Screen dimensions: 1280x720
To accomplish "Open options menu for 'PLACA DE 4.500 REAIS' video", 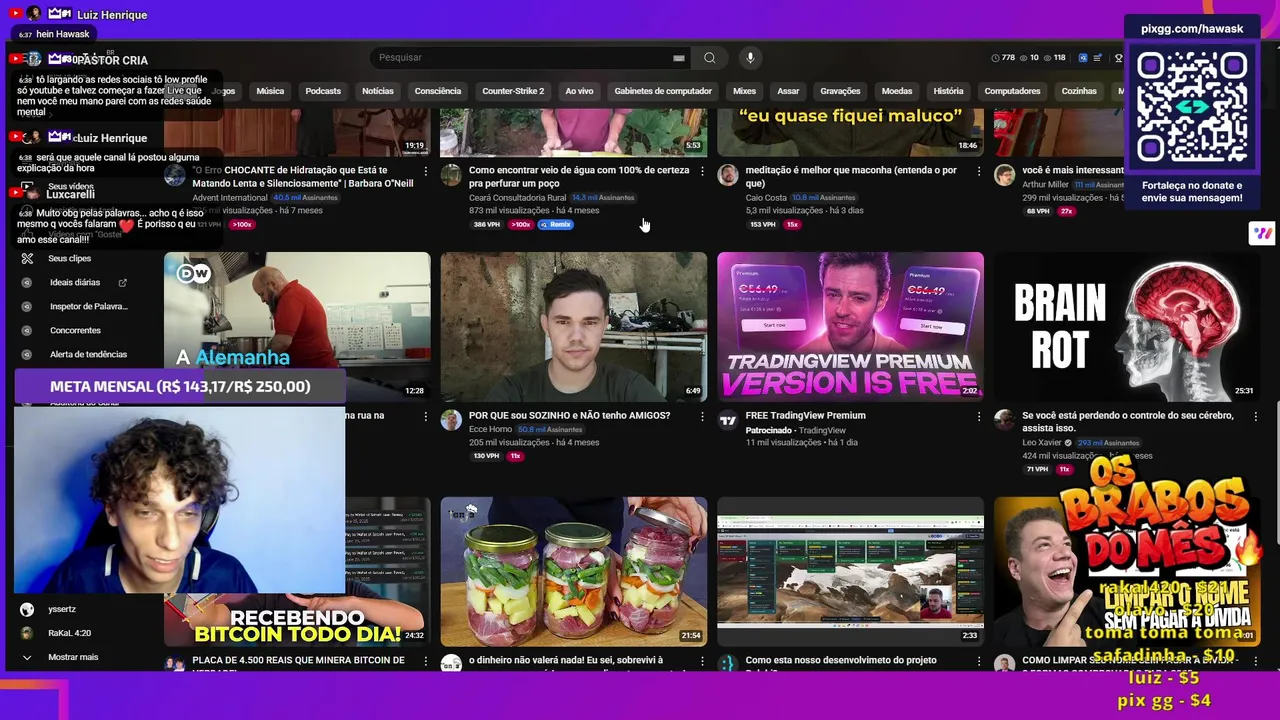I will click(x=426, y=662).
